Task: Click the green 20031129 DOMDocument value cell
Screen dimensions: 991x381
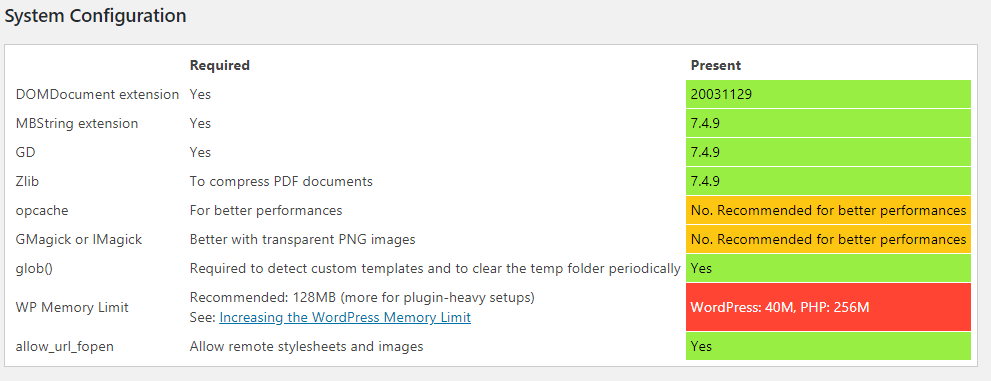Action: coord(828,94)
